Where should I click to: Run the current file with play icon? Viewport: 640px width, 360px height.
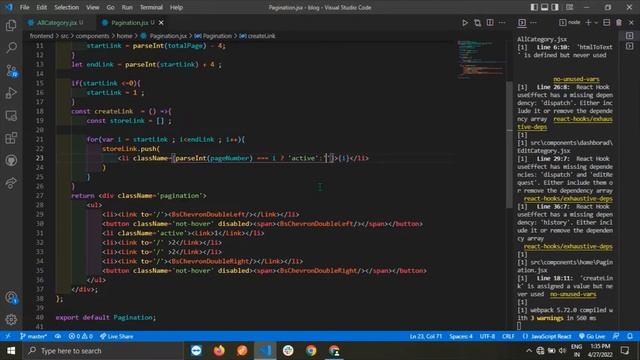pos(464,23)
